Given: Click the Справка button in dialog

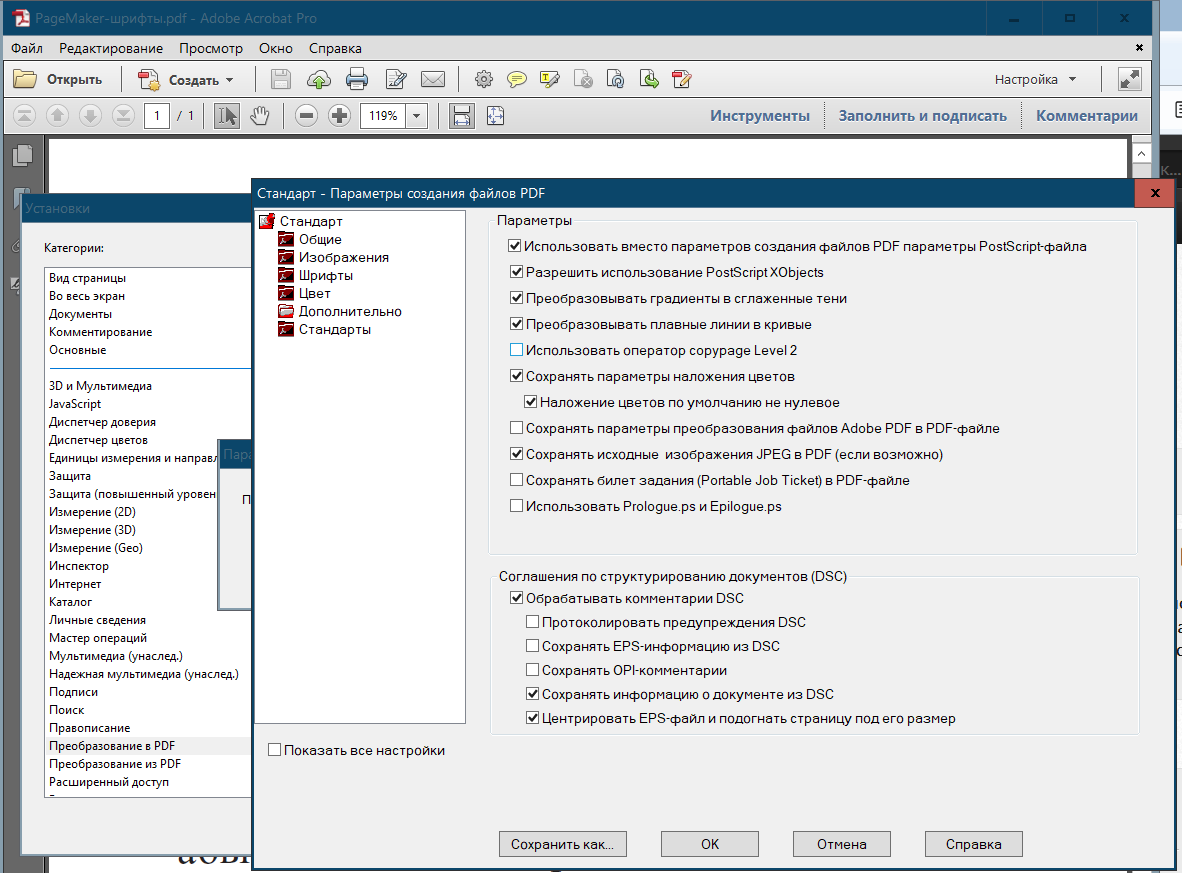Looking at the screenshot, I should (974, 844).
